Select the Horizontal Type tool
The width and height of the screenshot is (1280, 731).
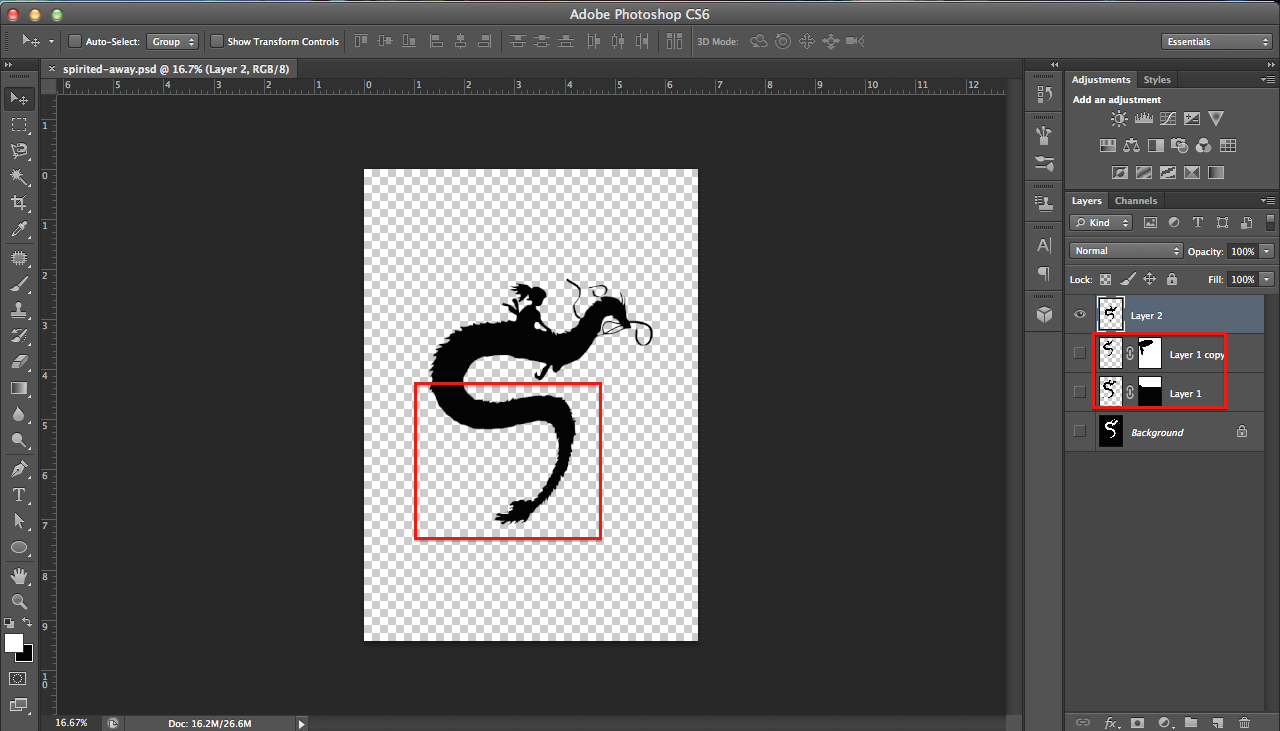click(19, 495)
